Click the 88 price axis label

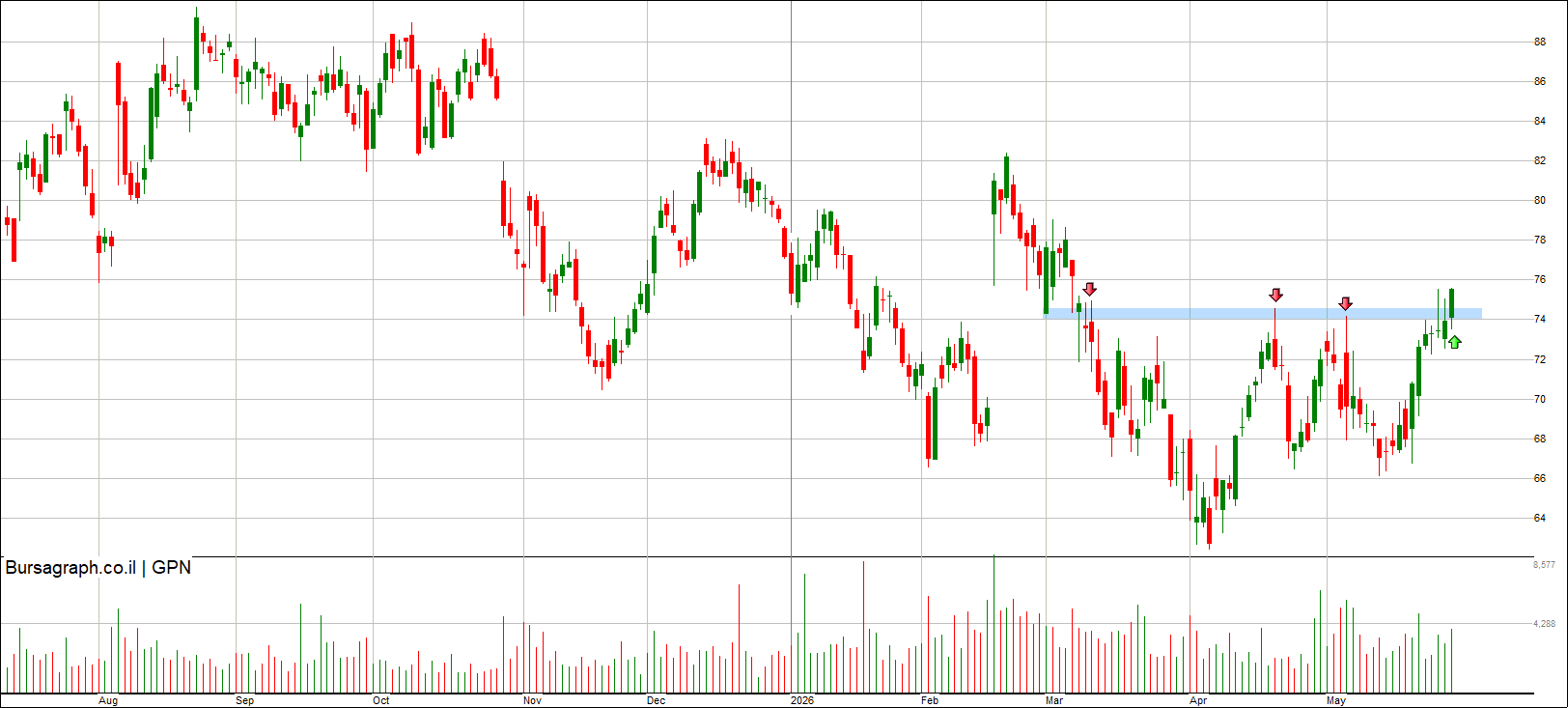pos(1540,42)
